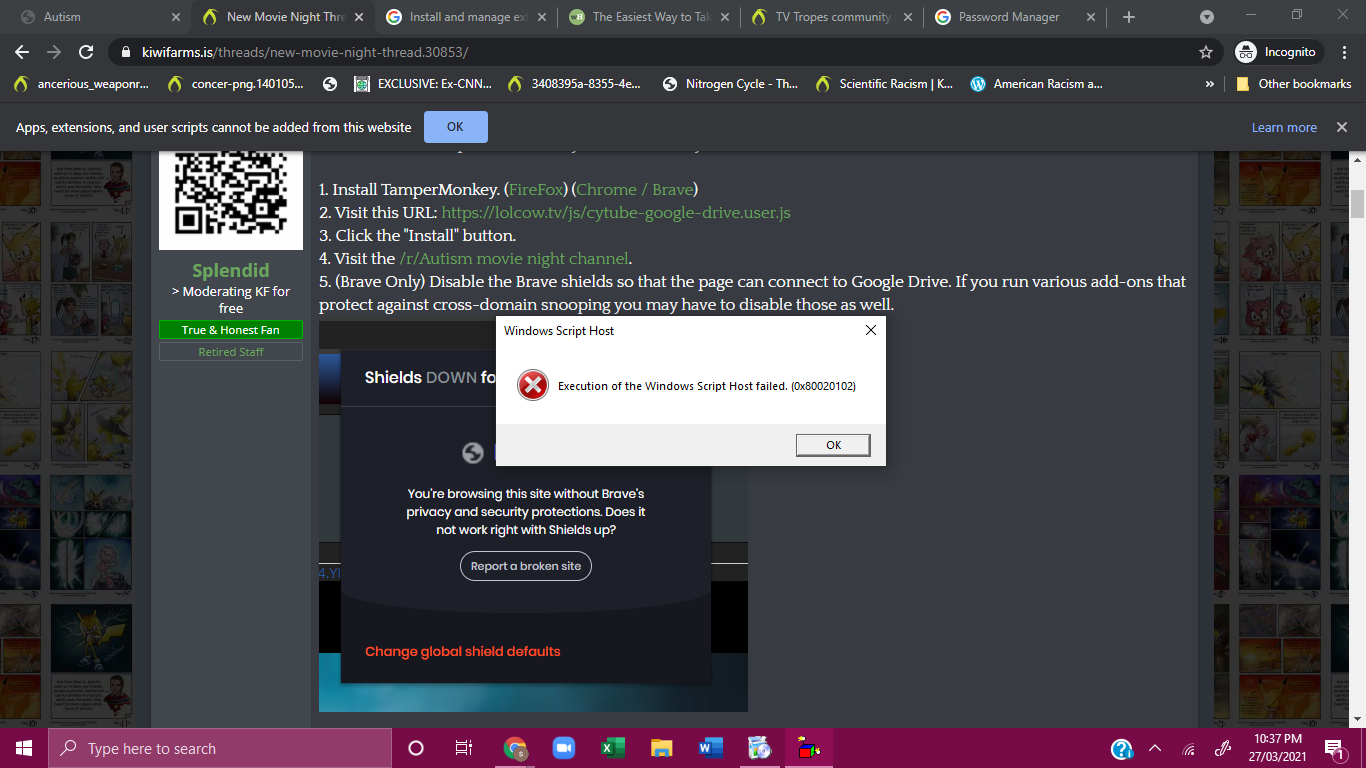Bookmark this page with star icon

[x=1206, y=52]
